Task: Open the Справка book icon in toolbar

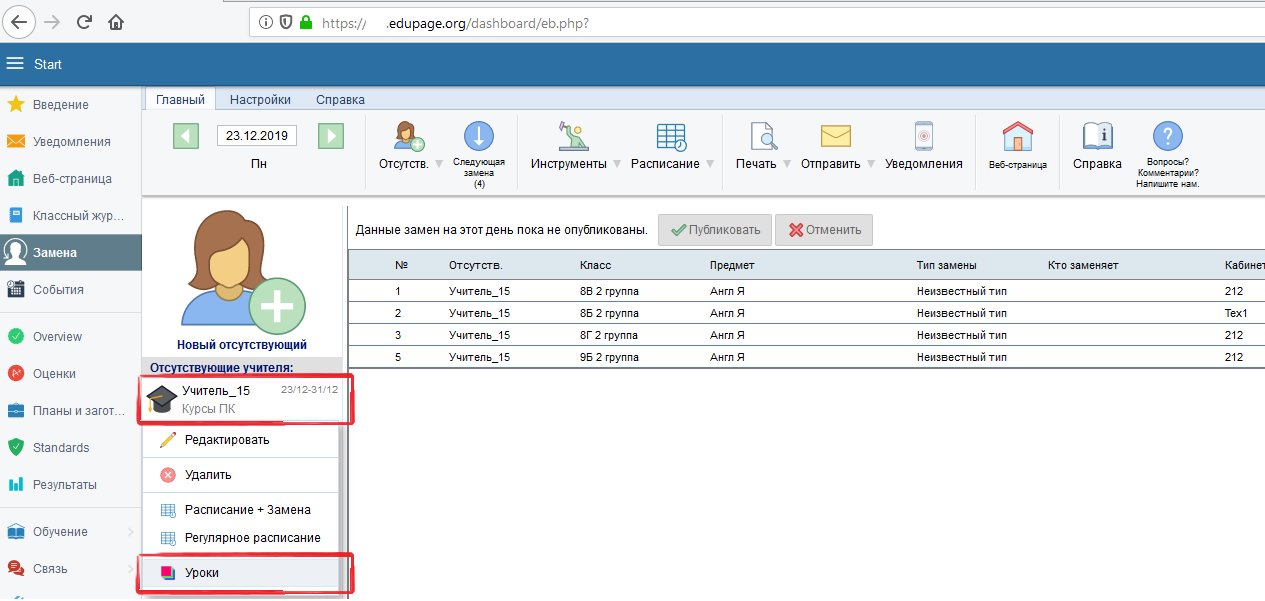Action: (x=1097, y=138)
